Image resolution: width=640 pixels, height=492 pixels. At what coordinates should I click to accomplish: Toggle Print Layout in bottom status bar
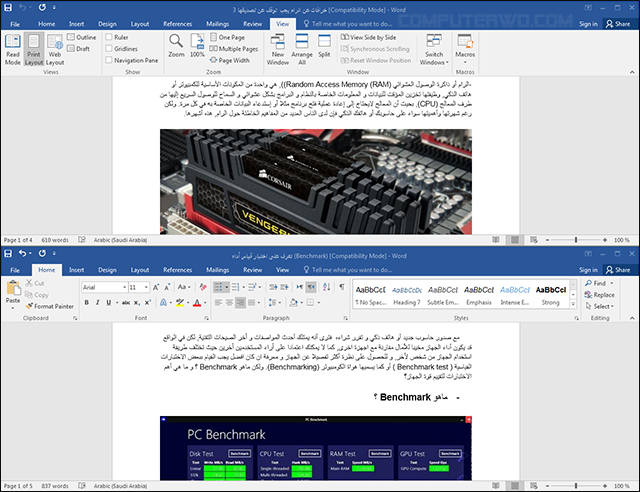[515, 486]
